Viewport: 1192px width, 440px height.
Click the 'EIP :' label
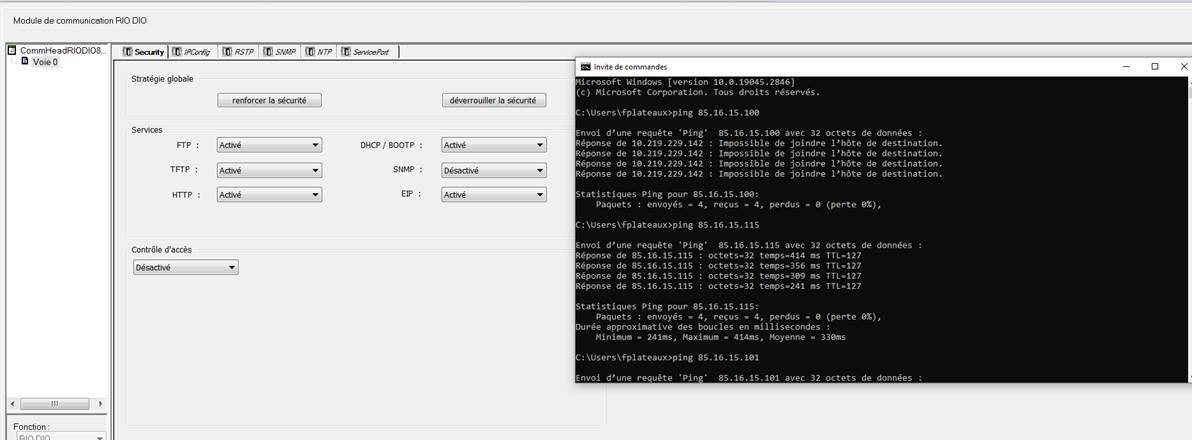click(x=411, y=194)
